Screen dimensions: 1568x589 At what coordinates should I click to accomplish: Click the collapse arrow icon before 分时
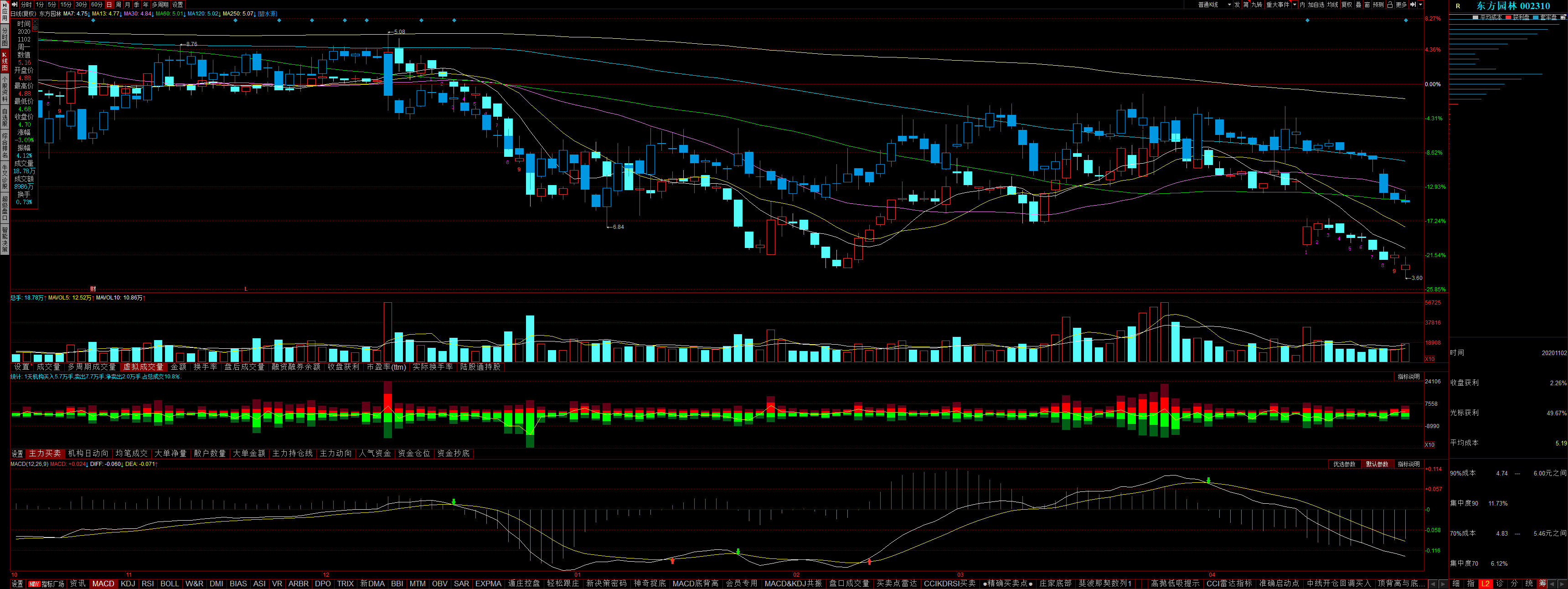pos(15,4)
